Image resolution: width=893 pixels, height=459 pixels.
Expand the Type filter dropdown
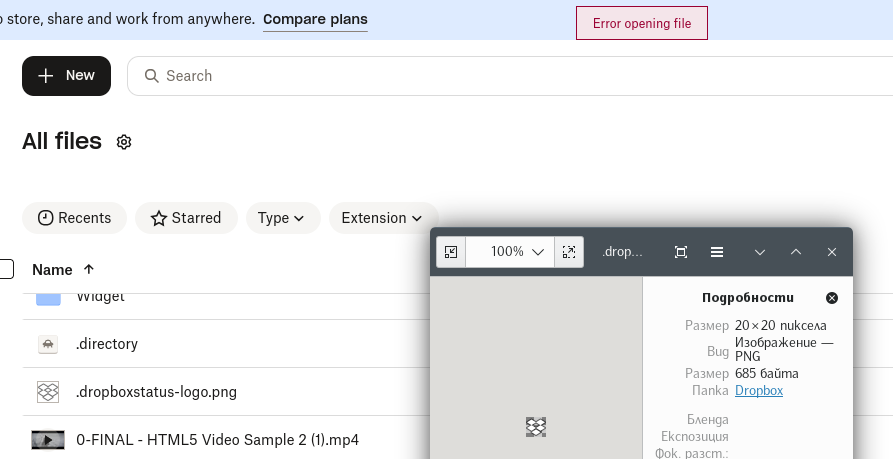(x=282, y=218)
